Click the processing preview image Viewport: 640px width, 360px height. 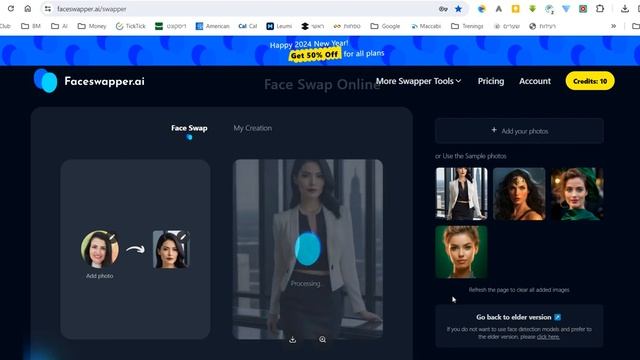tap(308, 249)
